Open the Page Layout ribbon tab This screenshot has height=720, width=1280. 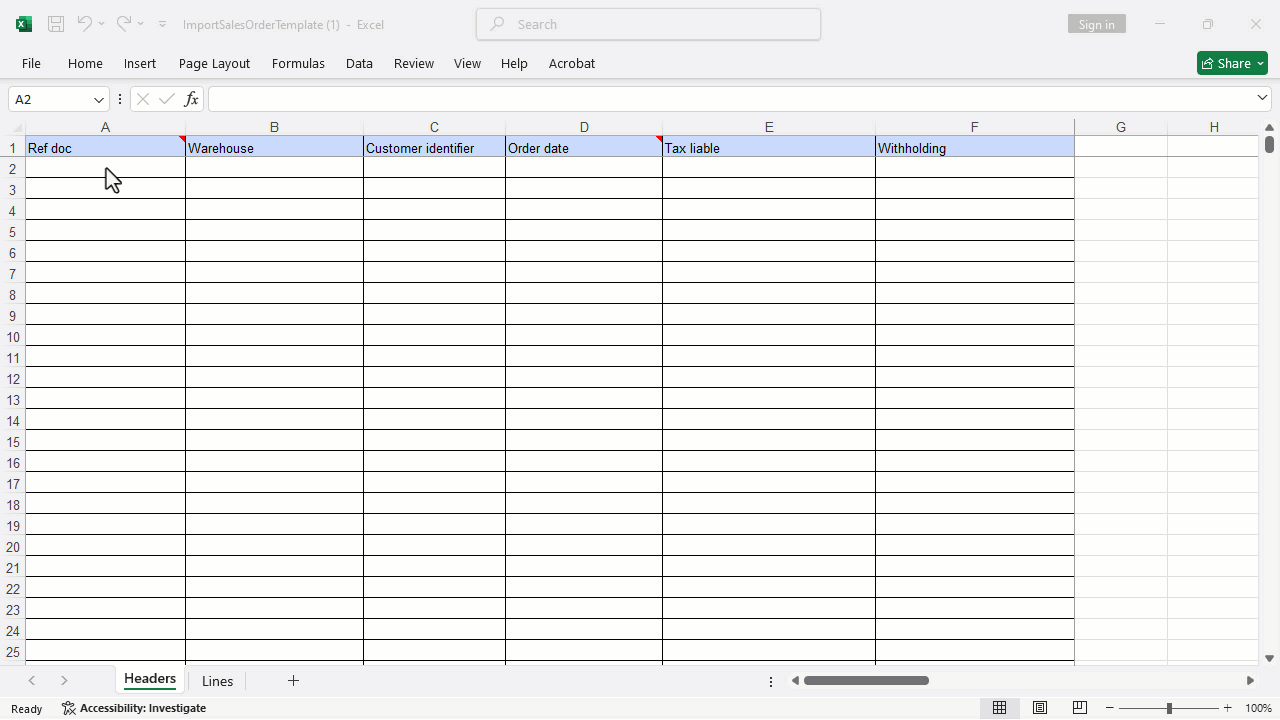[x=214, y=63]
